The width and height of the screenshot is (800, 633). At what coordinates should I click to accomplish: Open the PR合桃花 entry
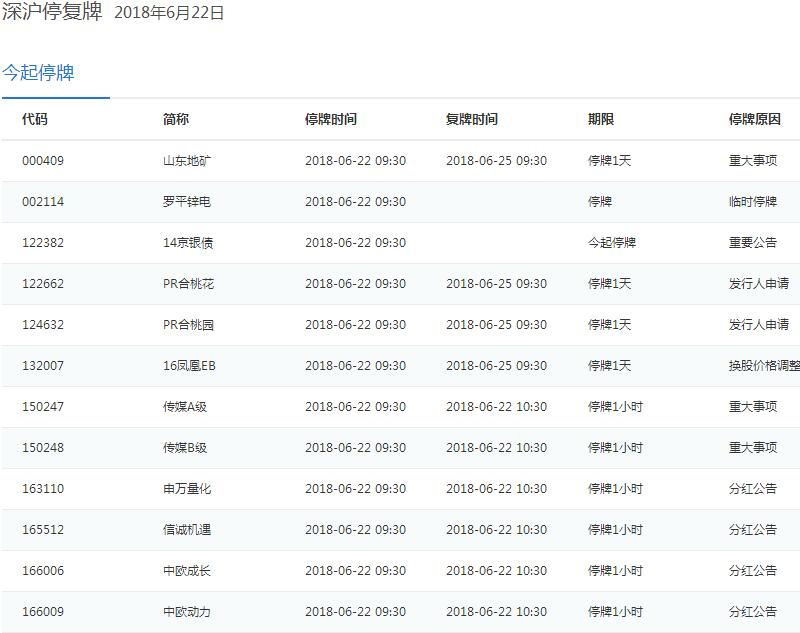tap(188, 284)
